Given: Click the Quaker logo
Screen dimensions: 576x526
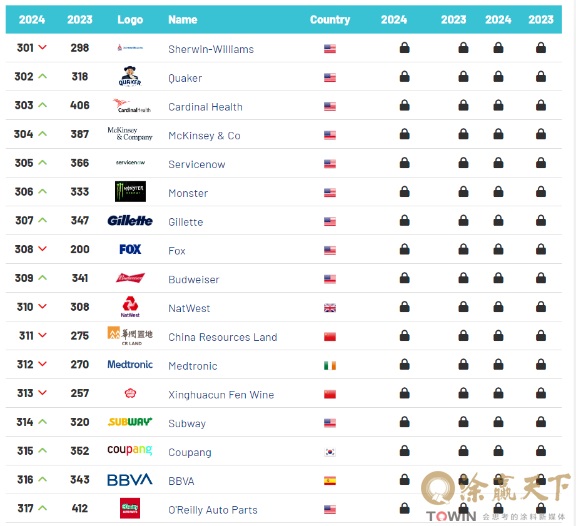Looking at the screenshot, I should point(130,76).
